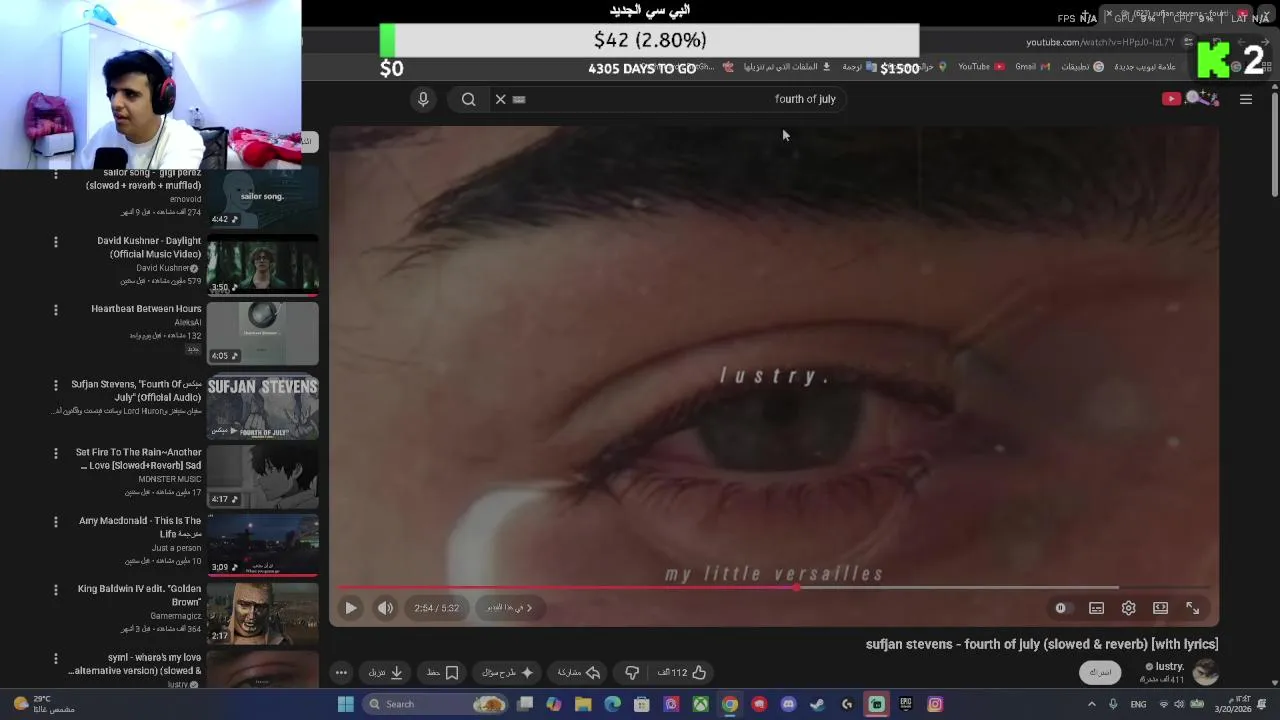Open options menu for syml video
The image size is (1280, 720).
56,659
